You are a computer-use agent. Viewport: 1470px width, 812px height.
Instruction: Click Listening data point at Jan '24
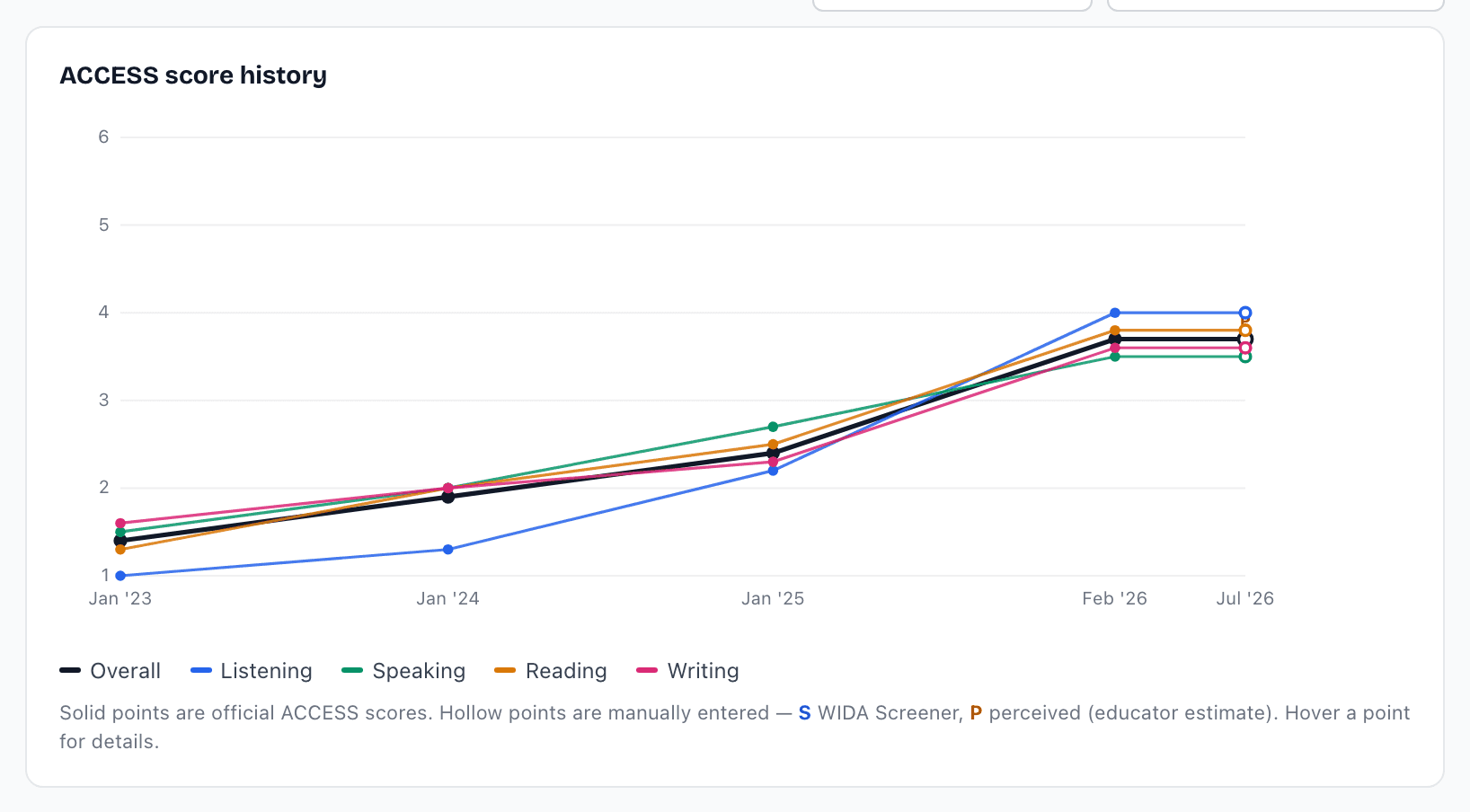tap(448, 550)
